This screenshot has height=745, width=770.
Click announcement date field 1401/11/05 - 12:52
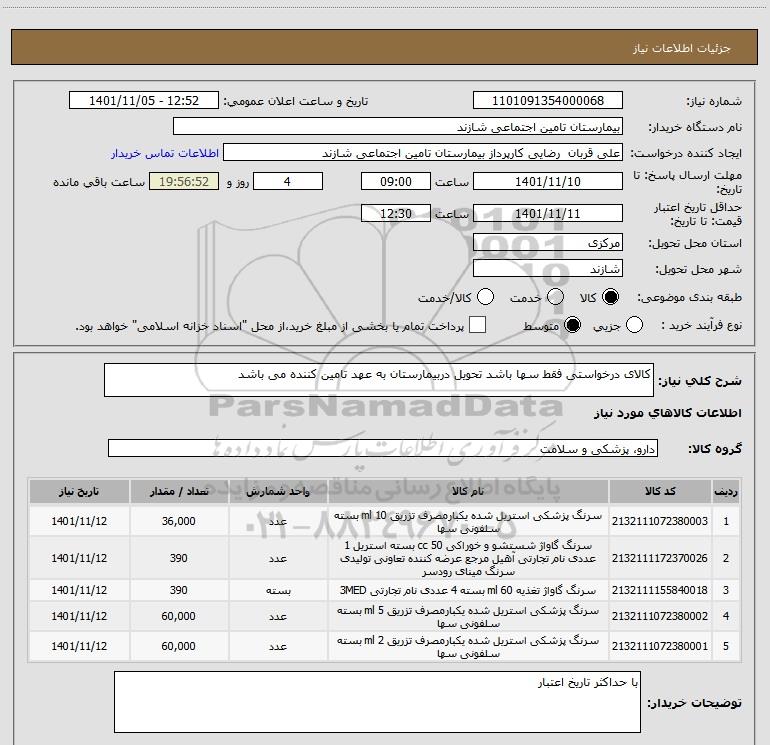coord(144,101)
